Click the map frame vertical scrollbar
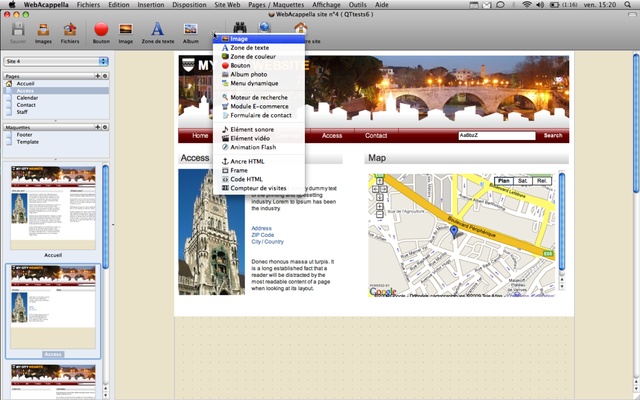This screenshot has width=640, height=400. (562, 231)
